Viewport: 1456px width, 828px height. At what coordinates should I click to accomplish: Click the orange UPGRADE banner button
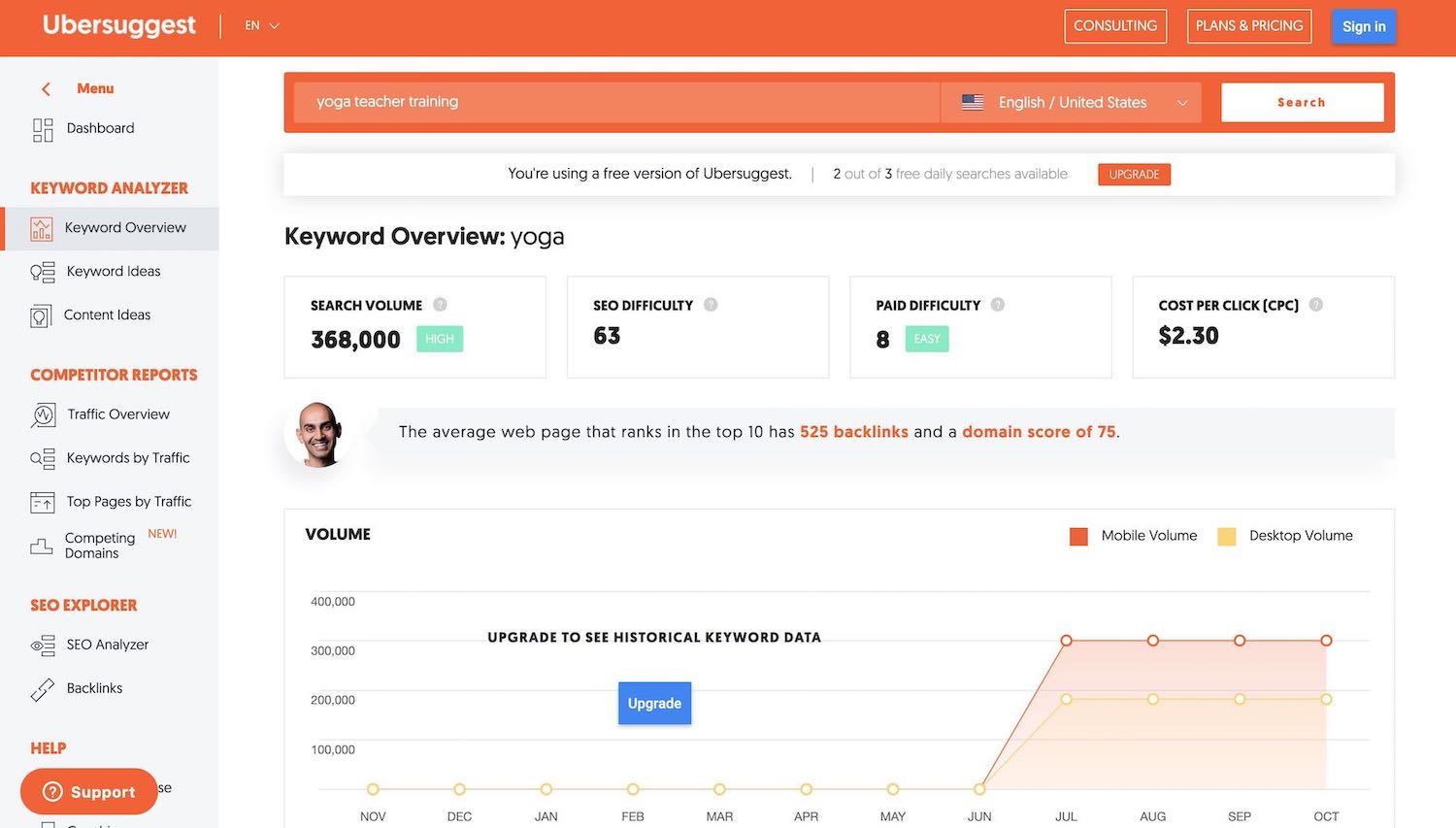click(1134, 175)
